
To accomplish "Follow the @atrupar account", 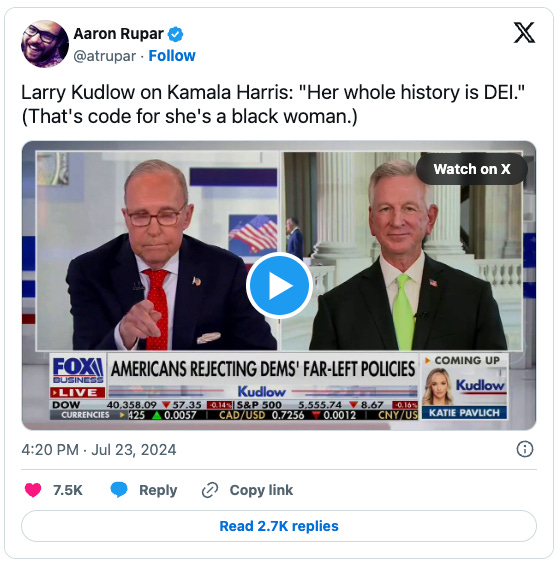I will click(172, 56).
